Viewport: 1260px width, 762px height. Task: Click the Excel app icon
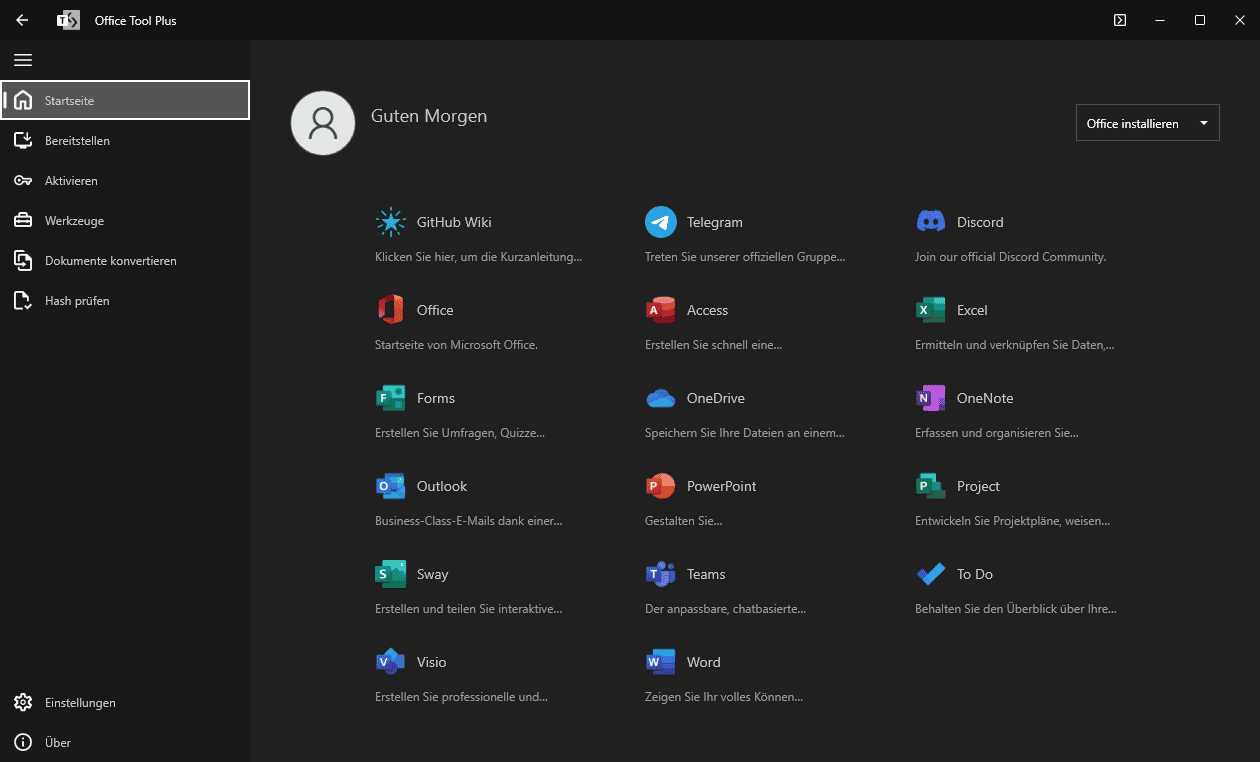click(931, 310)
